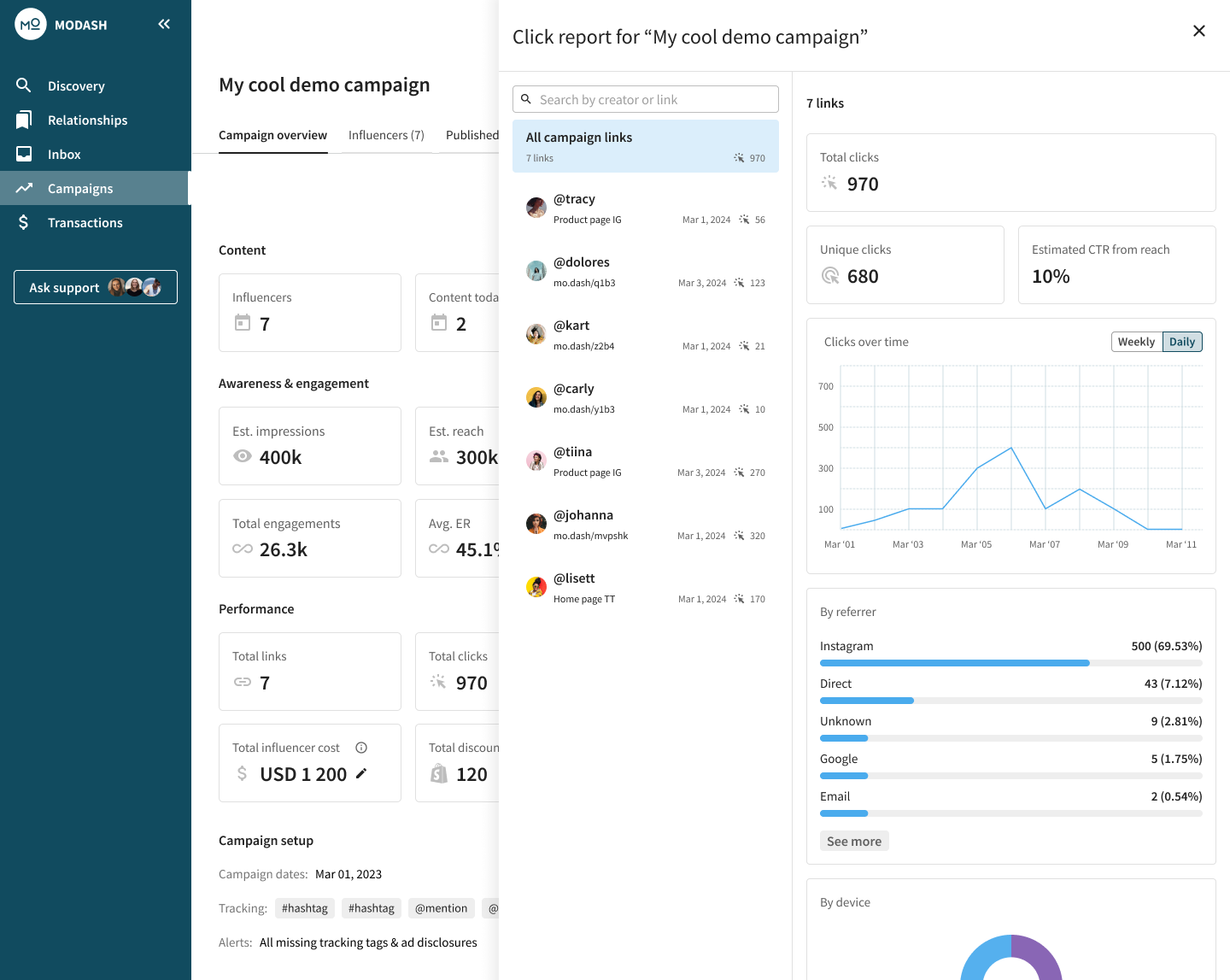Select the Discovery magnifier icon in sidebar

[23, 85]
